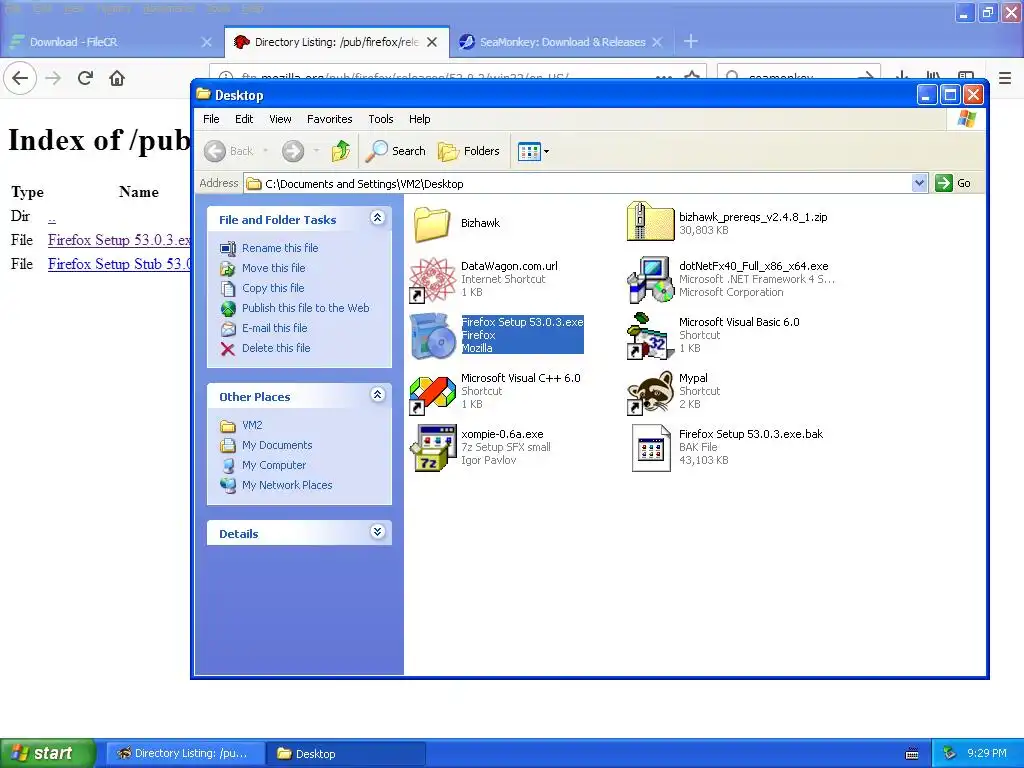This screenshot has width=1024, height=768.
Task: Click the browser Home button
Action: tap(117, 78)
